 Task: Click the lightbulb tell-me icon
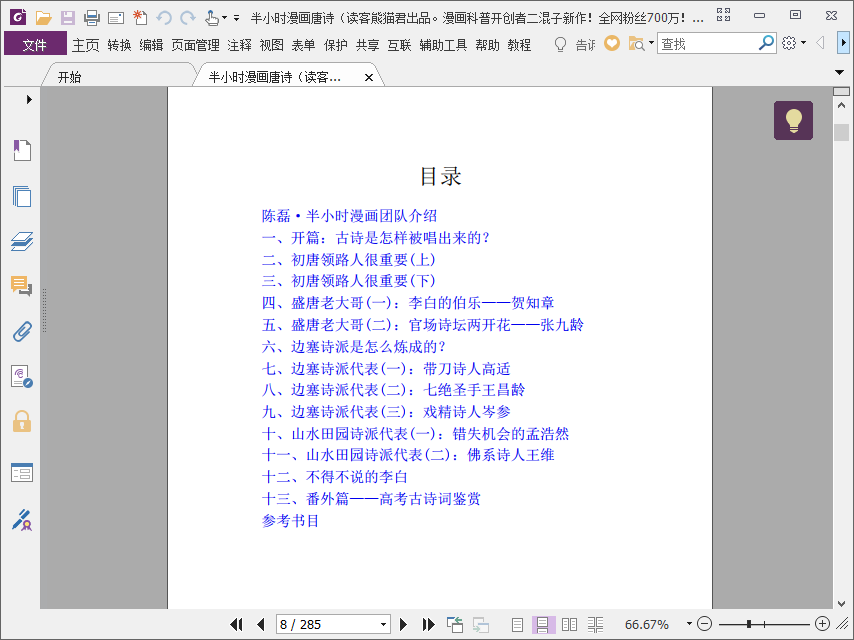560,44
